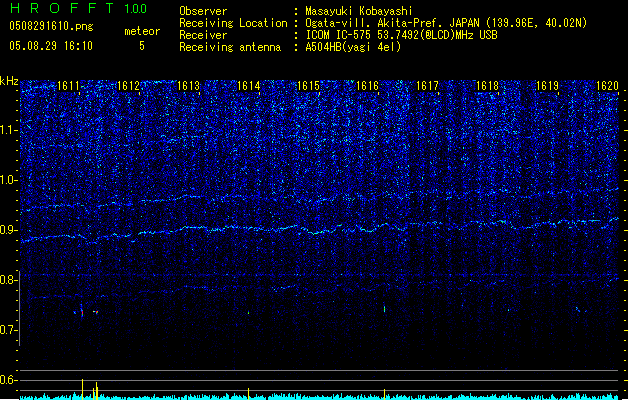Select the meteor count value 5

(141, 46)
